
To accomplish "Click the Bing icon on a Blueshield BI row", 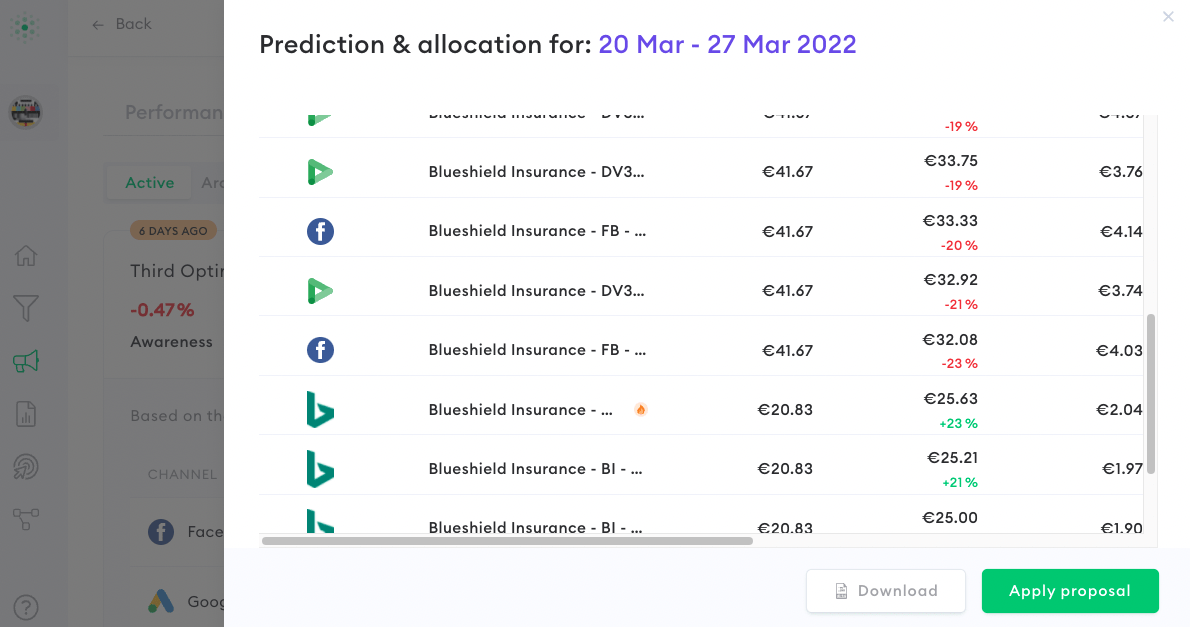I will click(x=320, y=409).
